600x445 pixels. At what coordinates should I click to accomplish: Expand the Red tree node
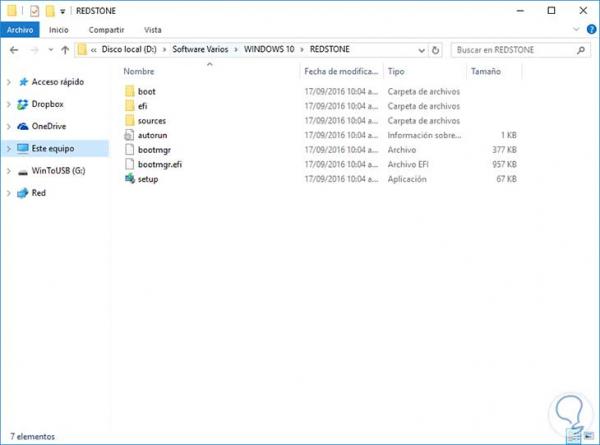tap(9, 193)
